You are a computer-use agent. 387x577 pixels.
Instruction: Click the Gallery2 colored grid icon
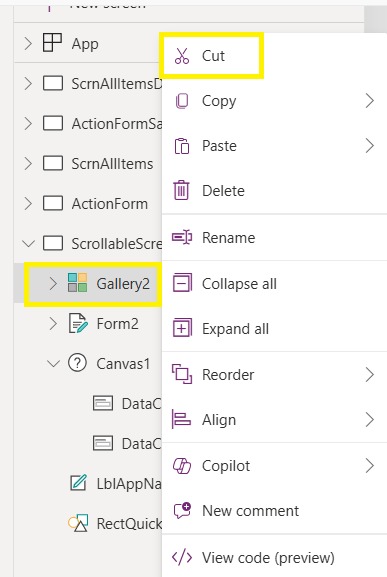click(x=78, y=283)
